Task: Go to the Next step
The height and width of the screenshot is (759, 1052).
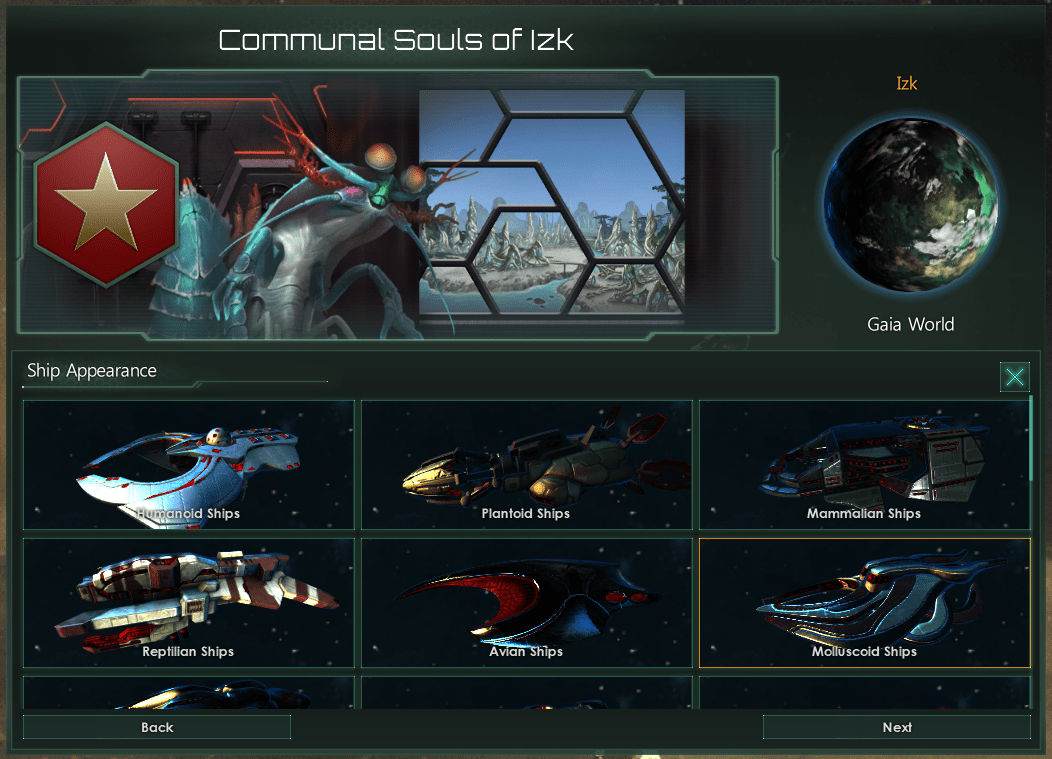Action: [896, 727]
